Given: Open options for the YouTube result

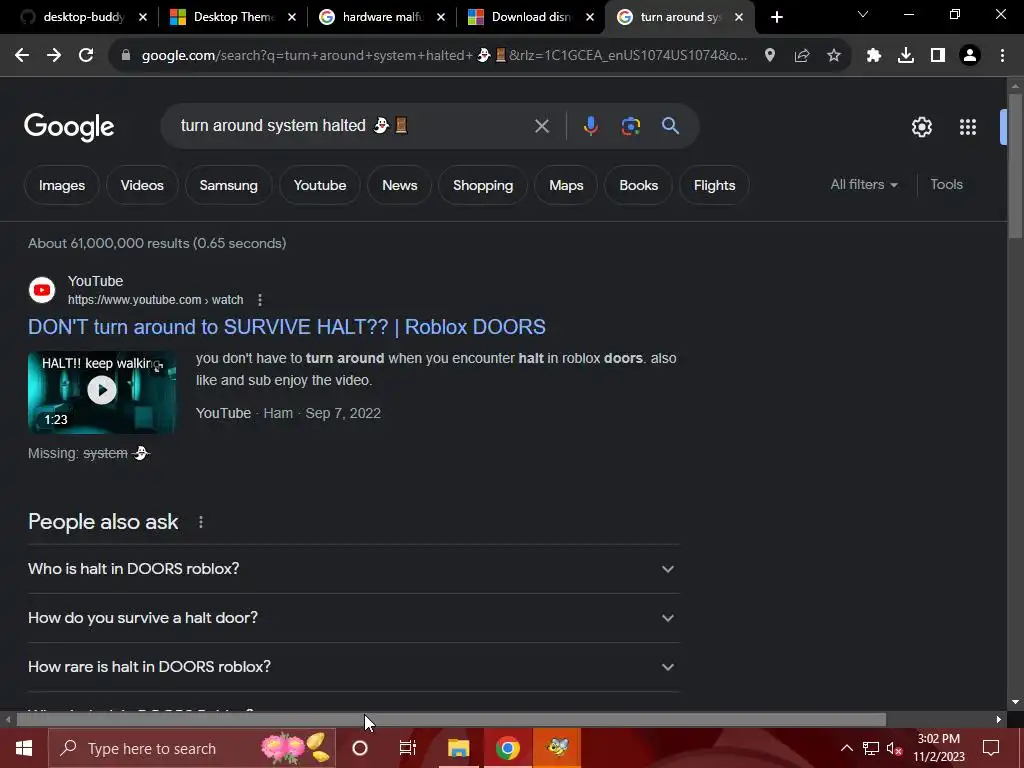Looking at the screenshot, I should [x=260, y=300].
